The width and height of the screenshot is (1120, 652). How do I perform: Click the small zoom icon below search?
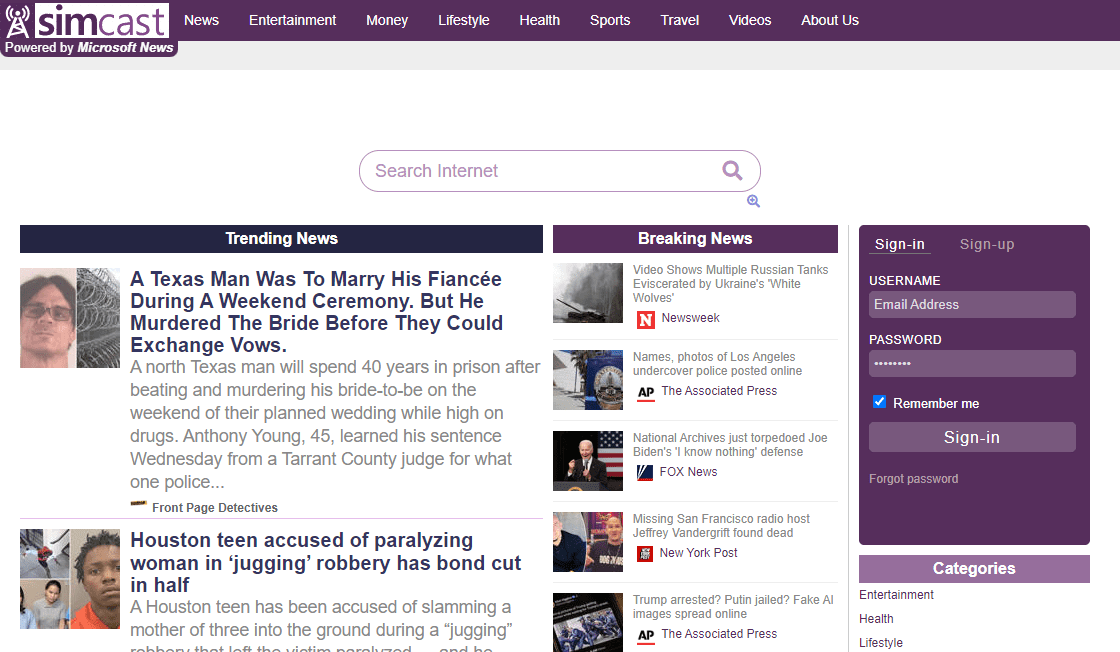[x=753, y=201]
